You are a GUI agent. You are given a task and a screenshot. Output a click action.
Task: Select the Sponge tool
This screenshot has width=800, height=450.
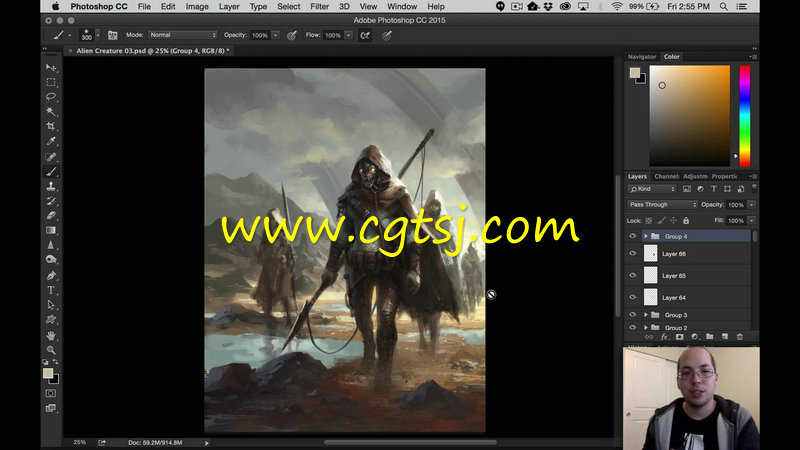51,260
